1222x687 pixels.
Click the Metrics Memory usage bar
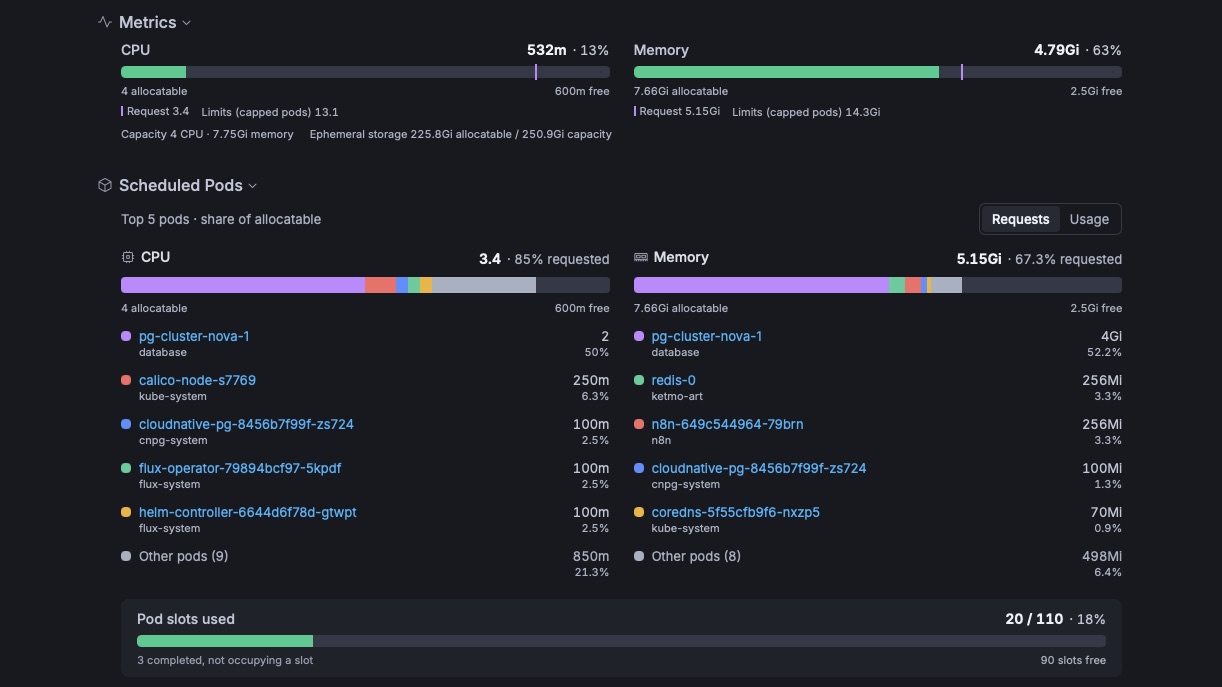(x=878, y=72)
